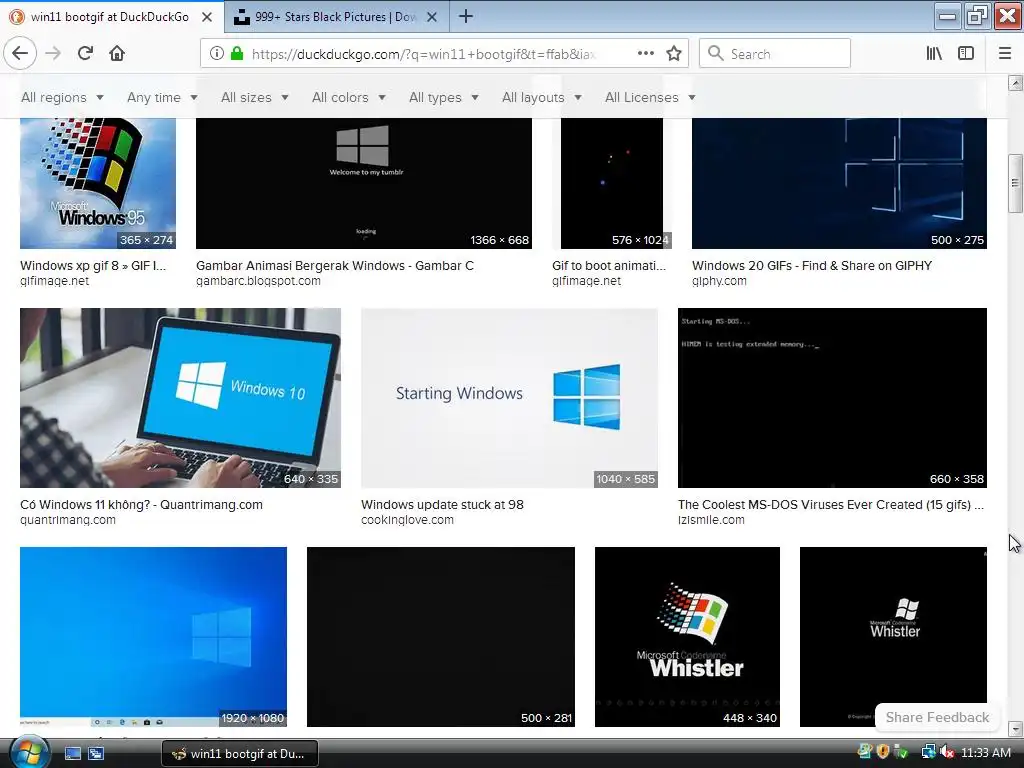Viewport: 1024px width, 768px height.
Task: Click the security shield tray icon
Action: [883, 752]
